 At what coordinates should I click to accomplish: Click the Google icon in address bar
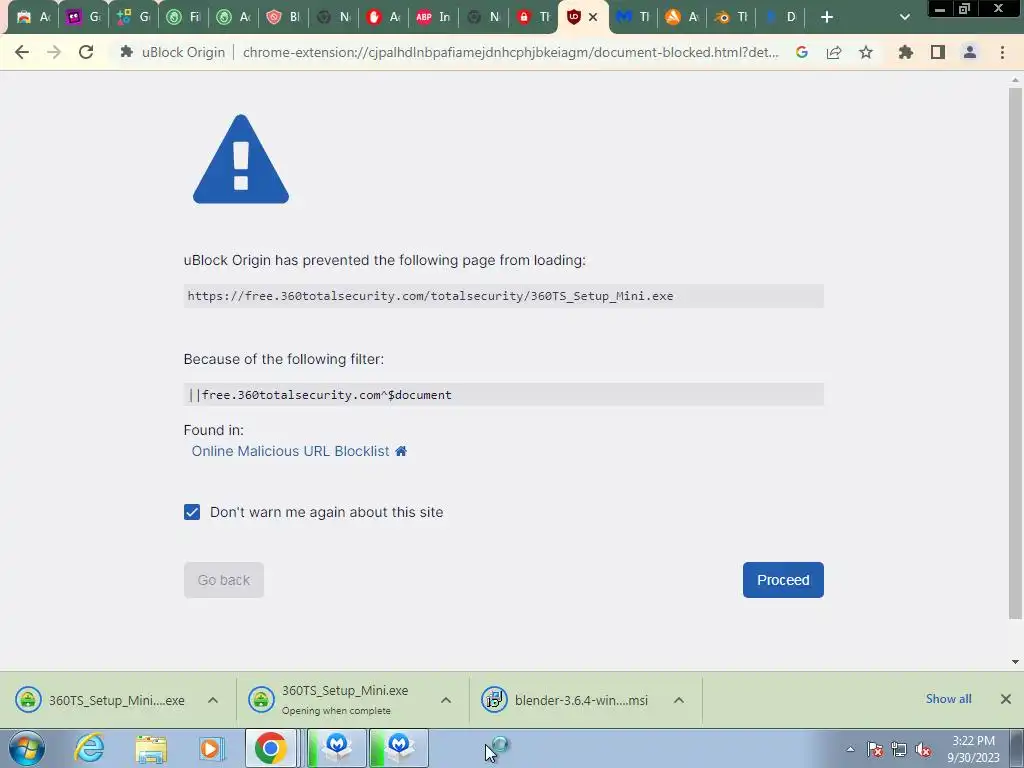click(802, 52)
